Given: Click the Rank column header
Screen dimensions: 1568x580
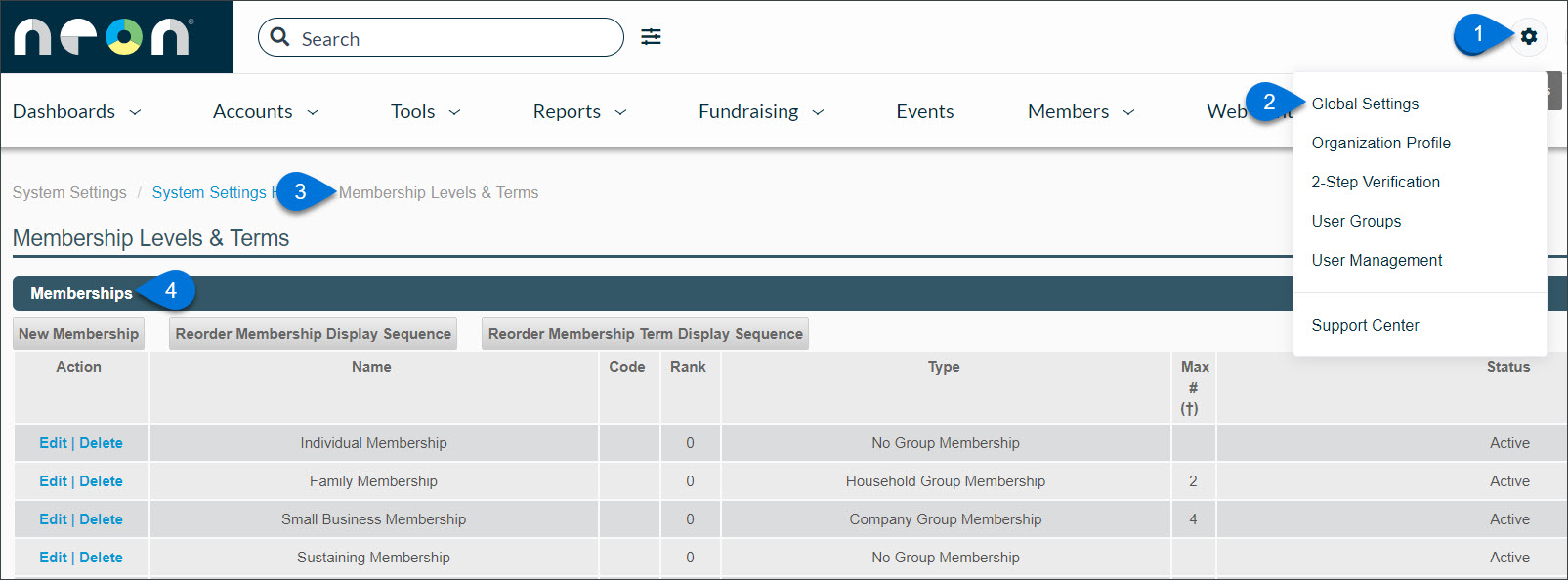Looking at the screenshot, I should coord(688,367).
